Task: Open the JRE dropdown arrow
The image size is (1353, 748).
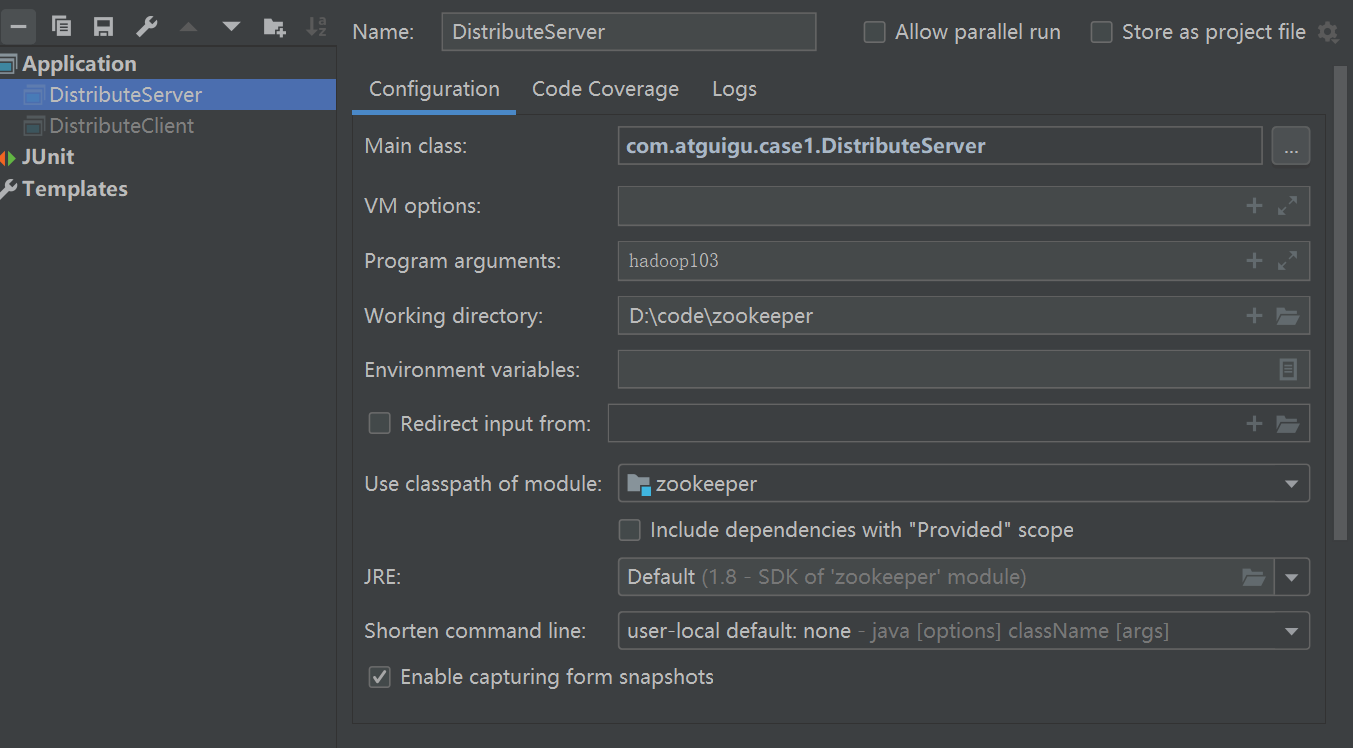Action: click(x=1291, y=577)
